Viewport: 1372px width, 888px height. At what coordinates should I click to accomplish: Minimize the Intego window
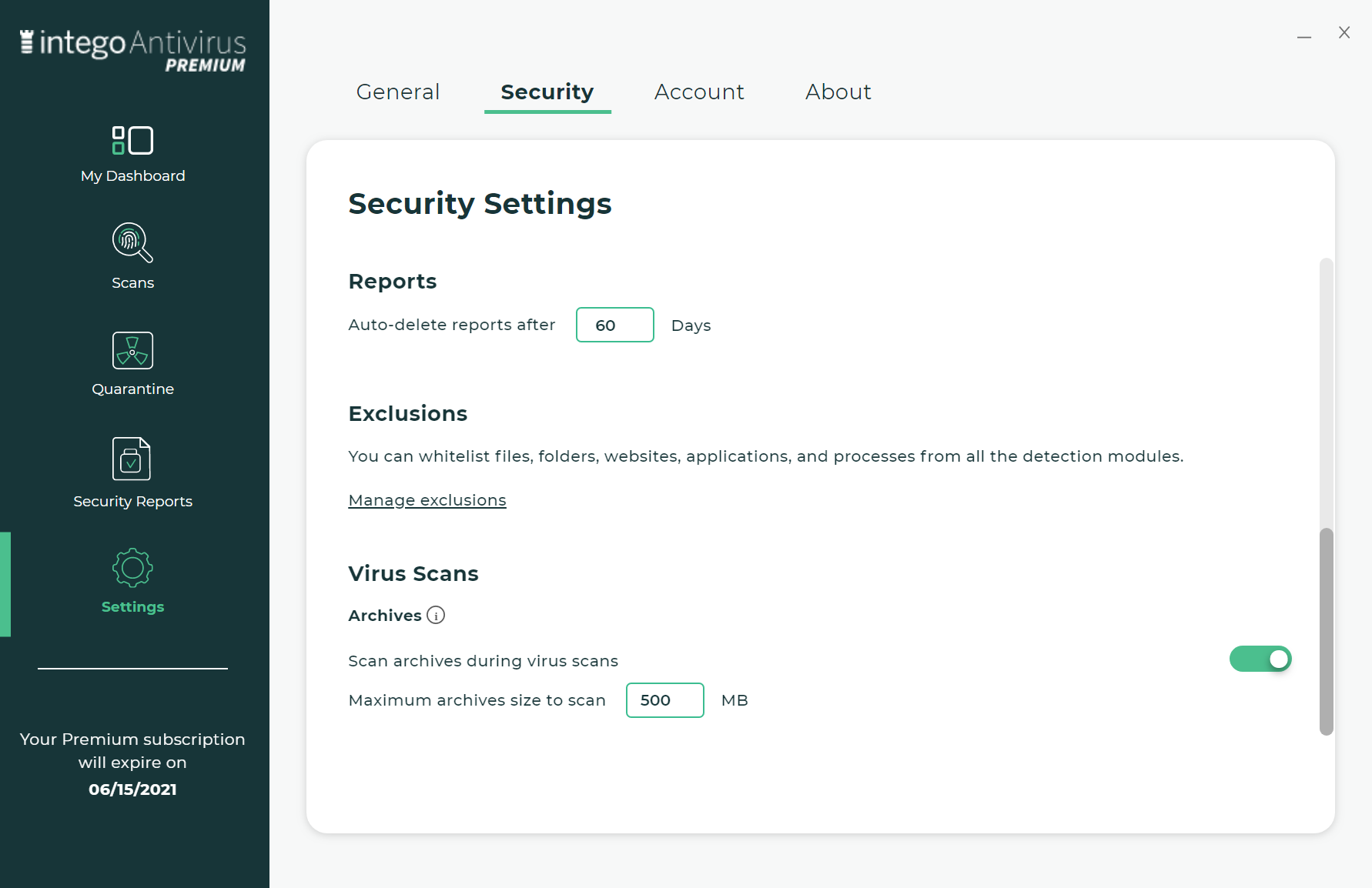pos(1303,35)
